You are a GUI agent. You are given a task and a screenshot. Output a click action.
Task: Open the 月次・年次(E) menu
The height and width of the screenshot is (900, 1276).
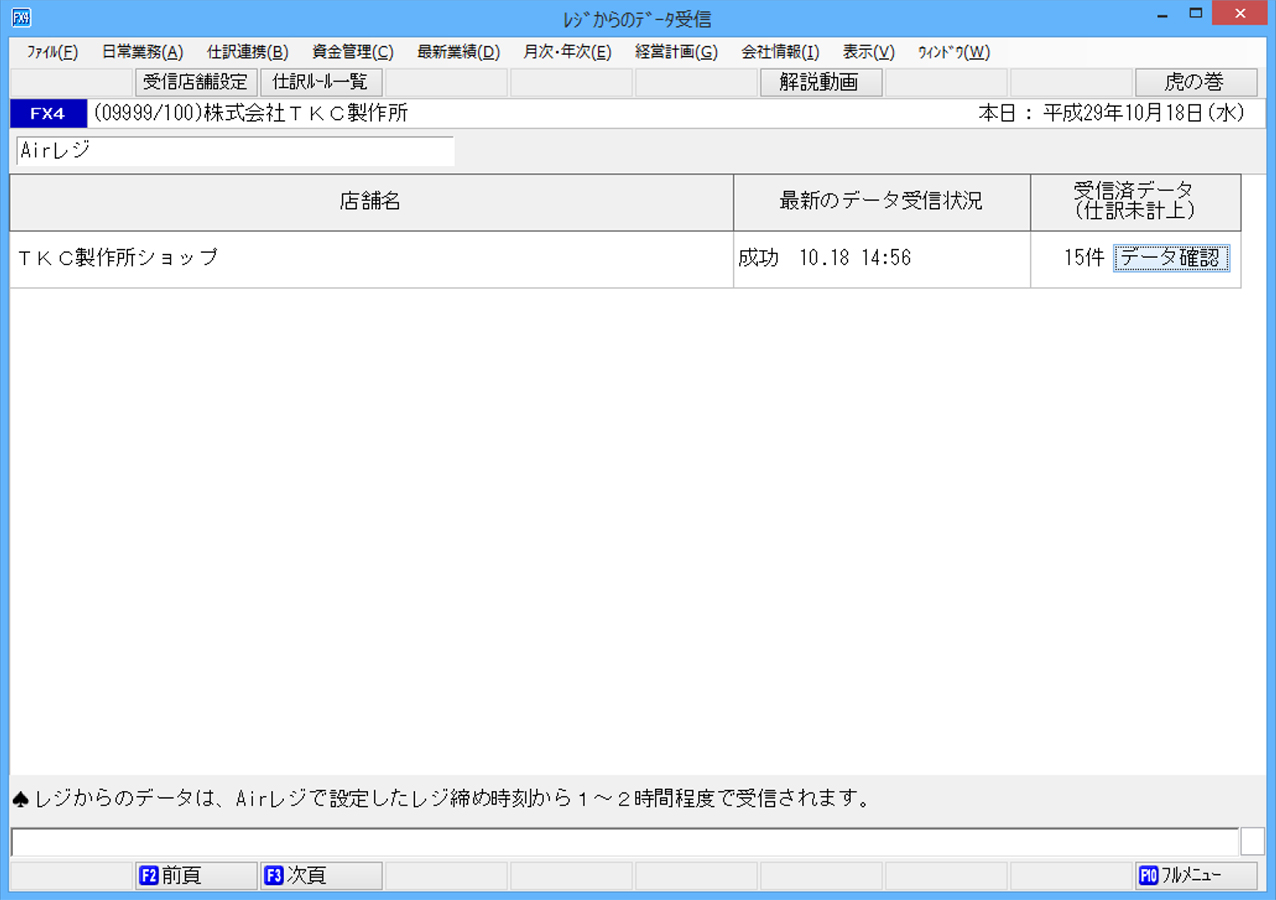coord(567,53)
